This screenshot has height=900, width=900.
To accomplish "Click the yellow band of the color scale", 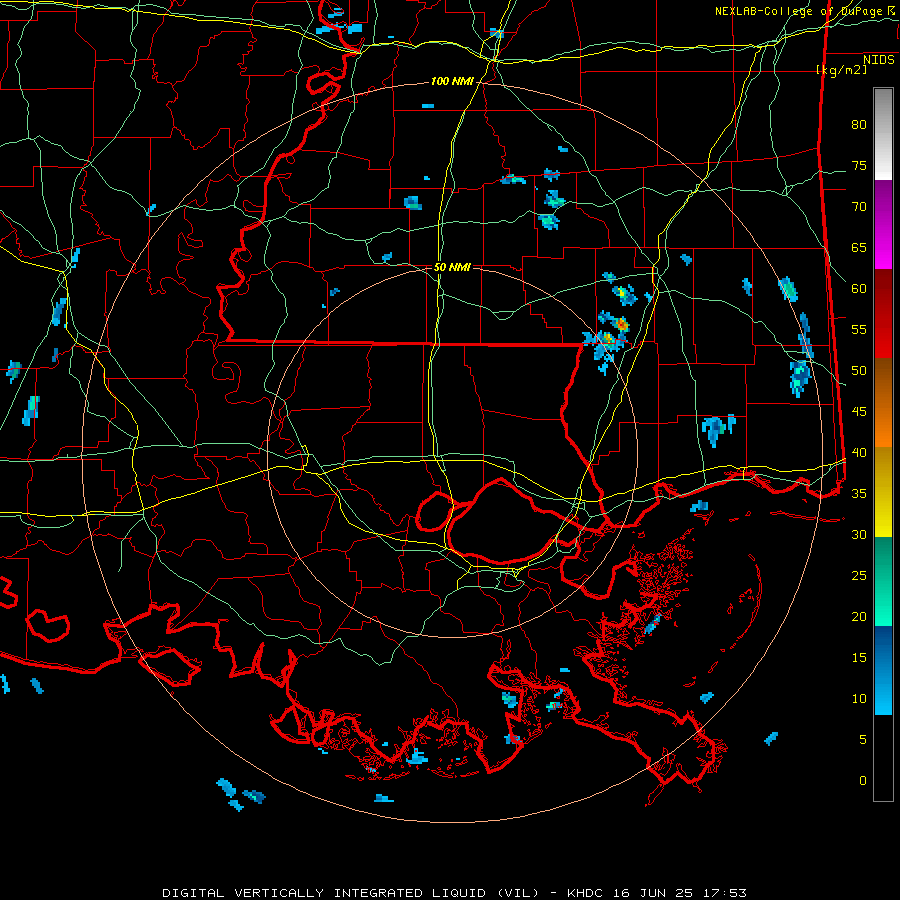I will coord(883,492).
